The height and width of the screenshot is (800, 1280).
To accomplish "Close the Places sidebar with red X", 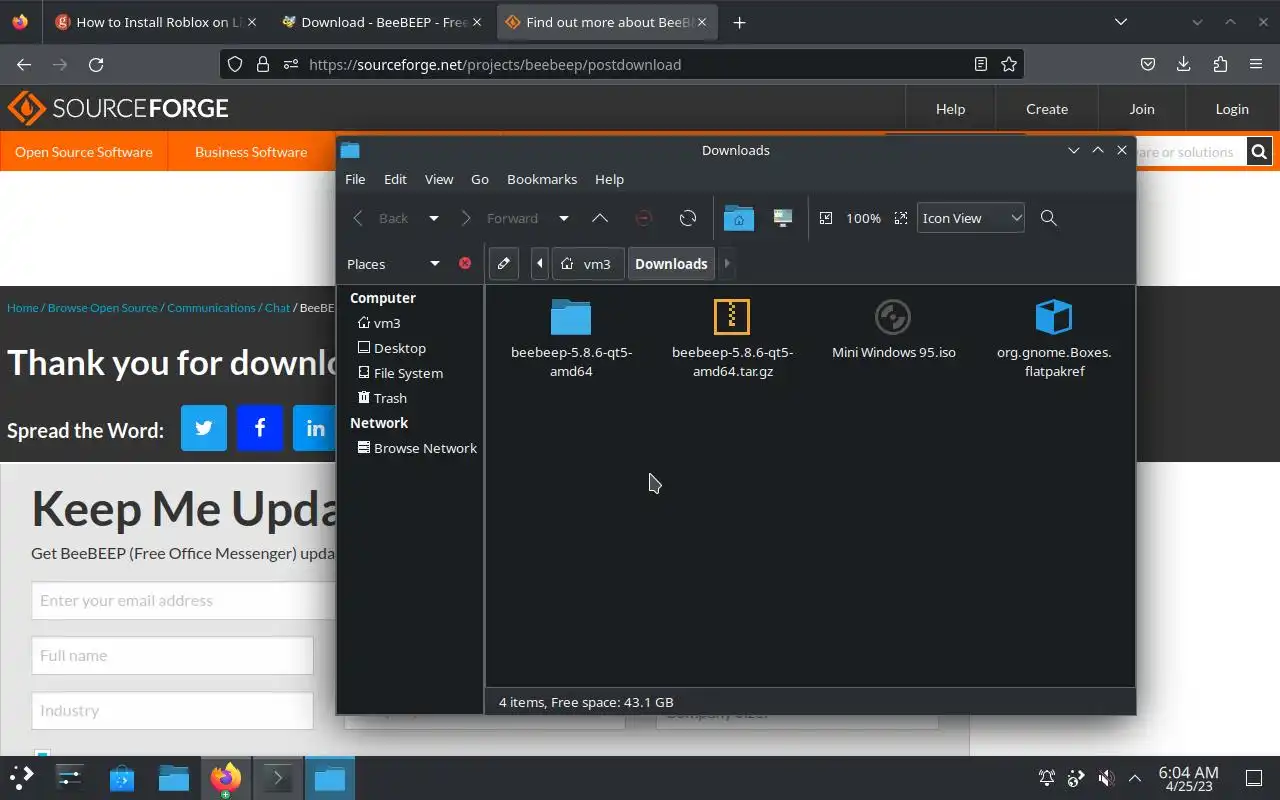I will (x=465, y=263).
